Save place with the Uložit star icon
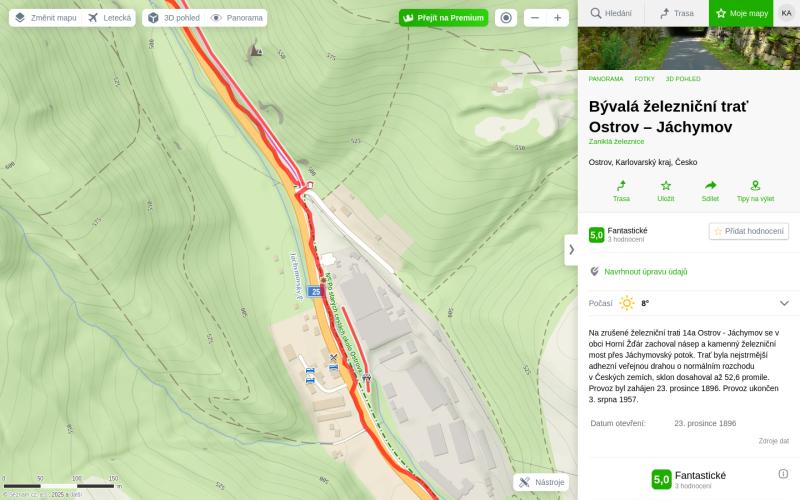Image resolution: width=800 pixels, height=500 pixels. click(x=665, y=186)
